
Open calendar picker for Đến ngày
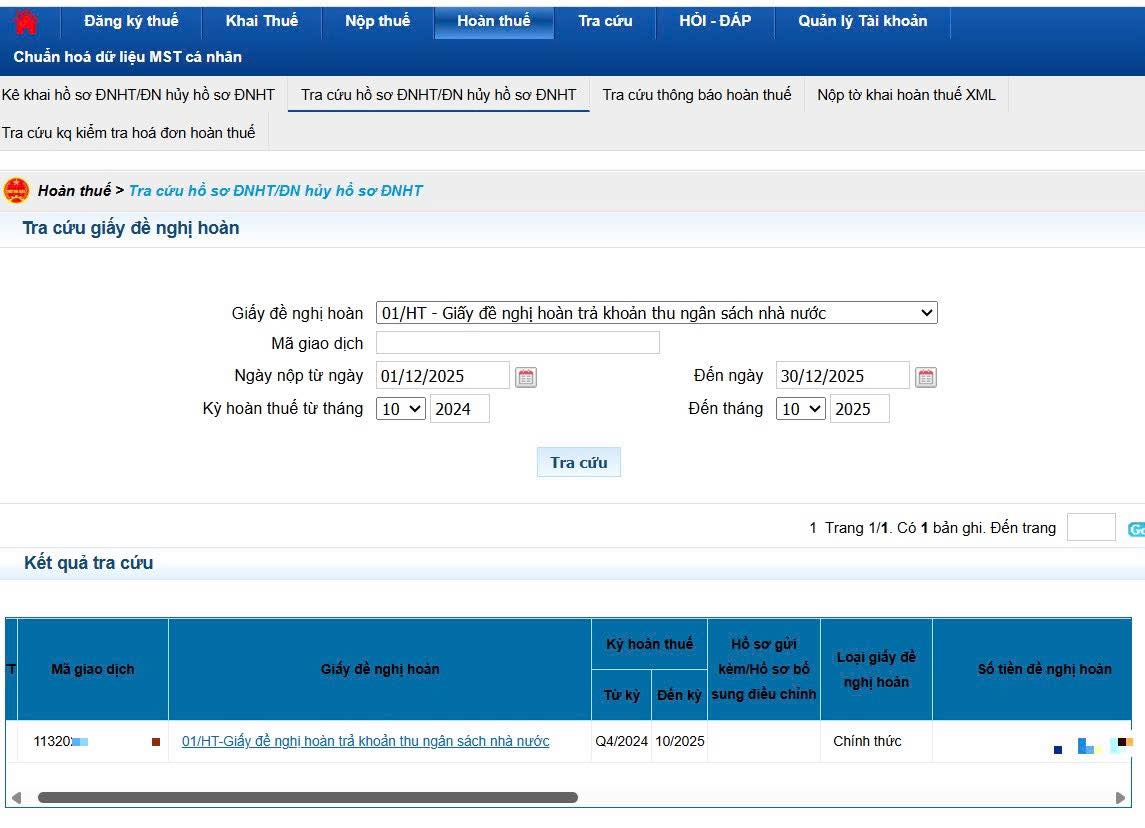coord(926,377)
